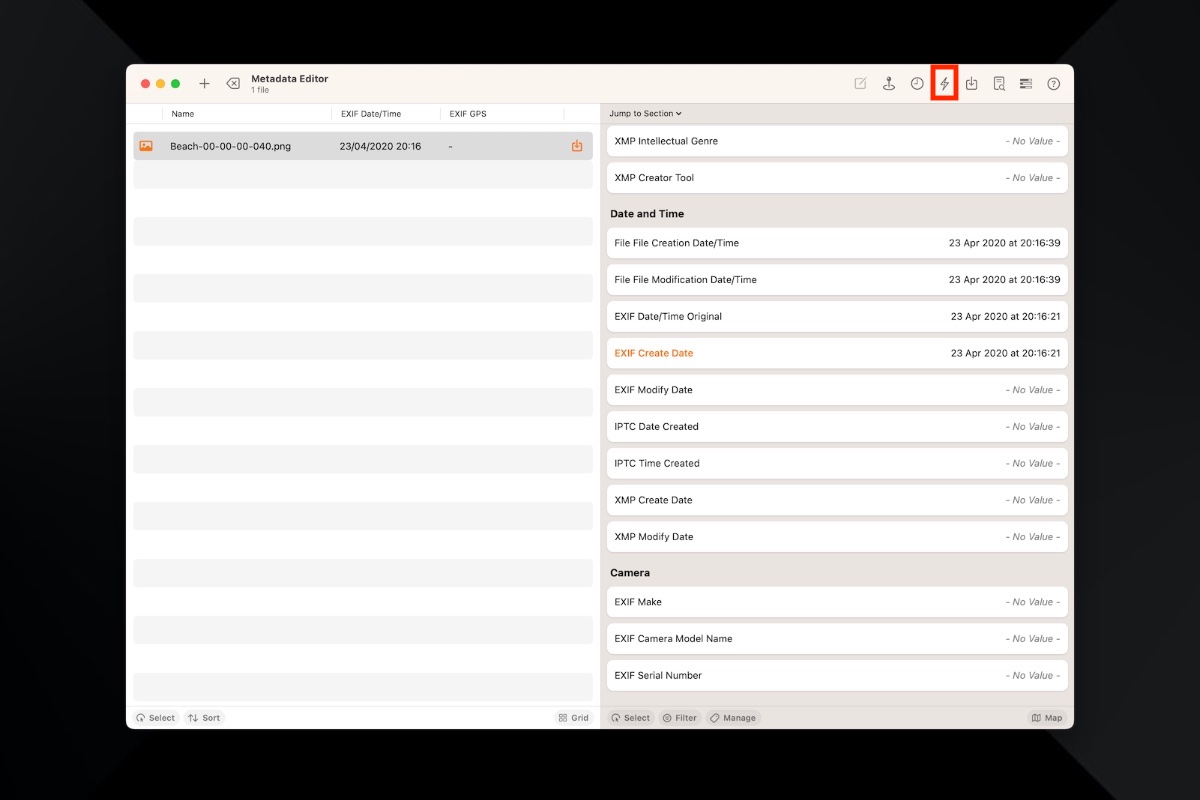Select the EXIF Make field

coord(837,602)
